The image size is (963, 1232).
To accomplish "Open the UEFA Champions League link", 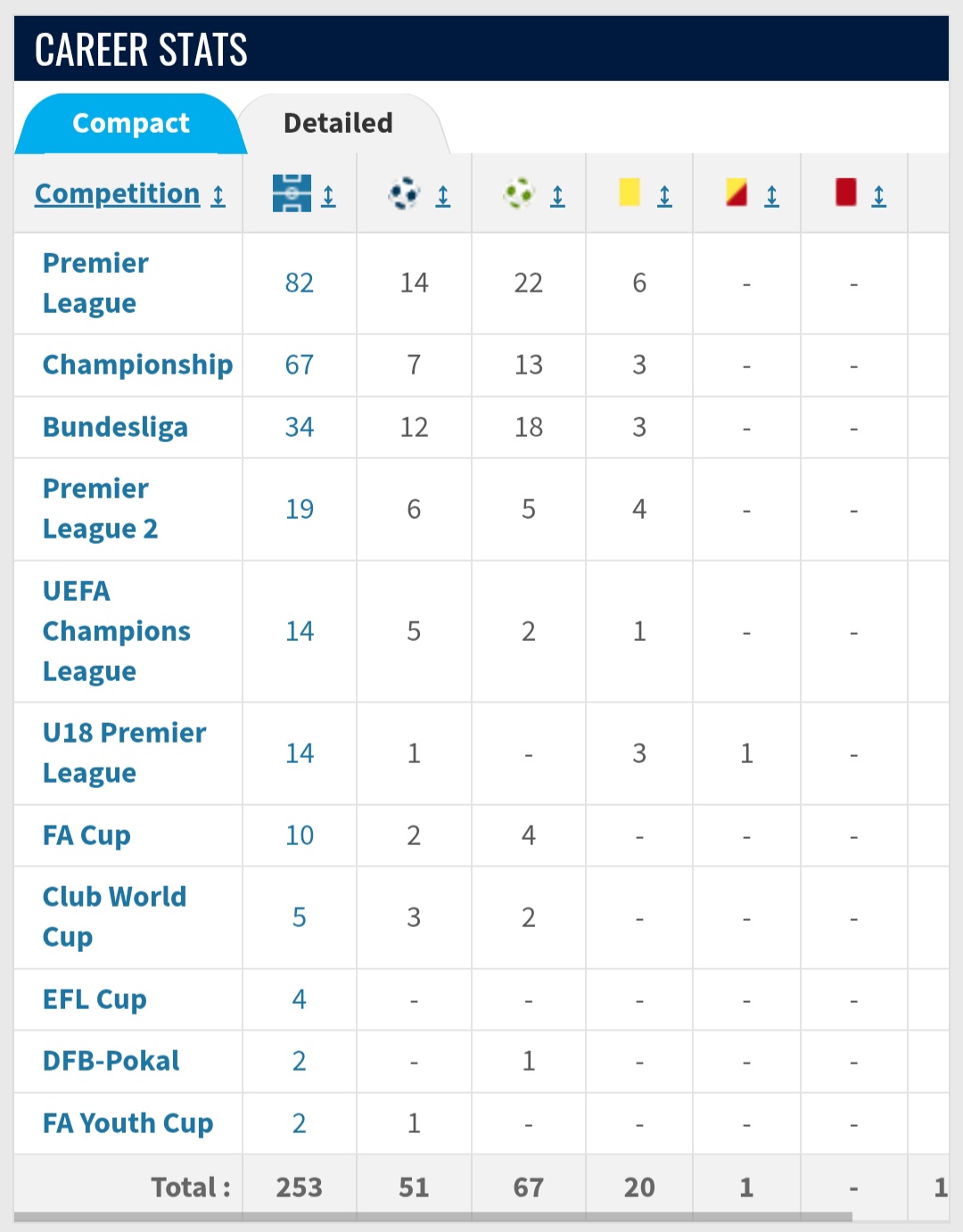I will 116,631.
